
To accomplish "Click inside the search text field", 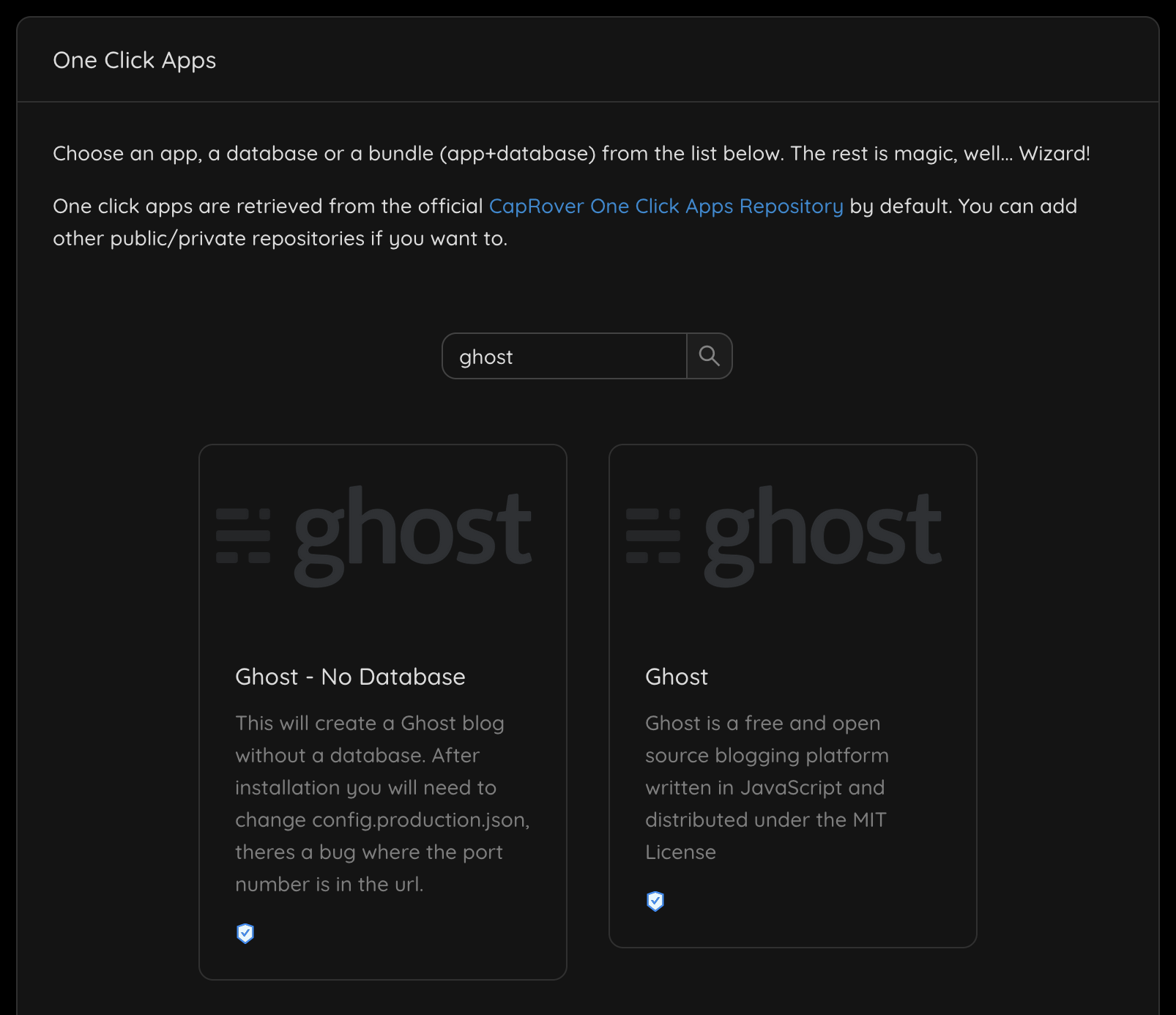I will [564, 356].
